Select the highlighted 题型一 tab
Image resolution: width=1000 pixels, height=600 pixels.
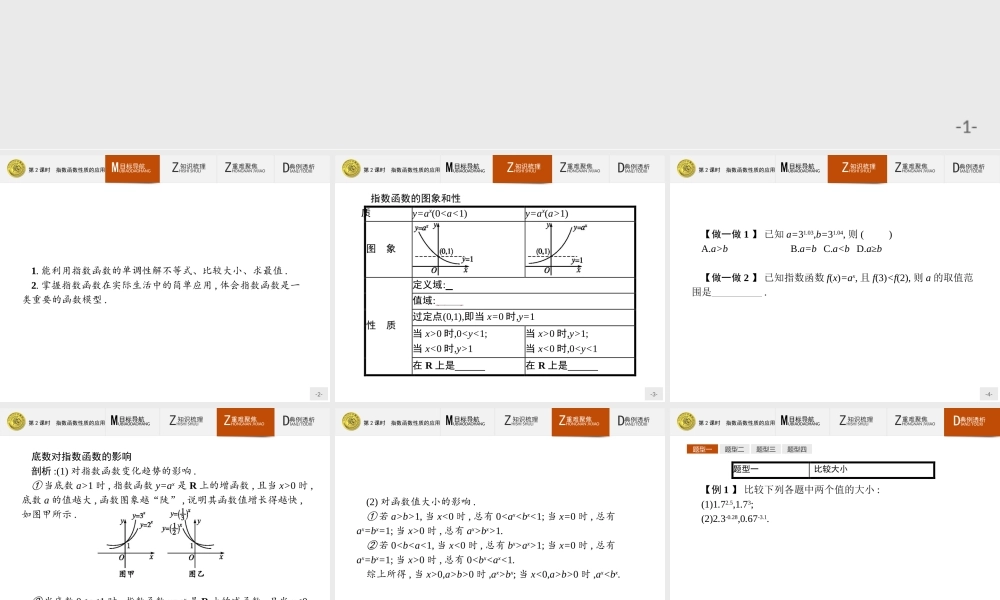pos(702,448)
